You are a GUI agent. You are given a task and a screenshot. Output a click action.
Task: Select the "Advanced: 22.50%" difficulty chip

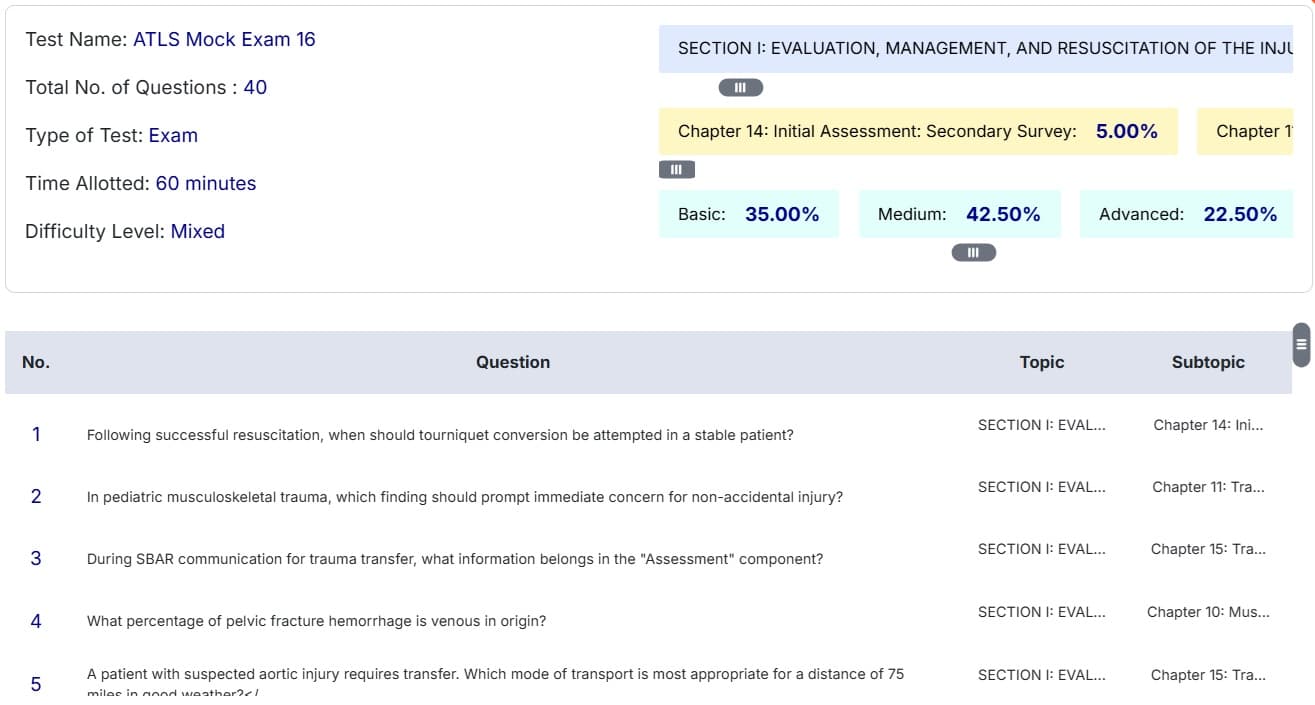[1188, 213]
